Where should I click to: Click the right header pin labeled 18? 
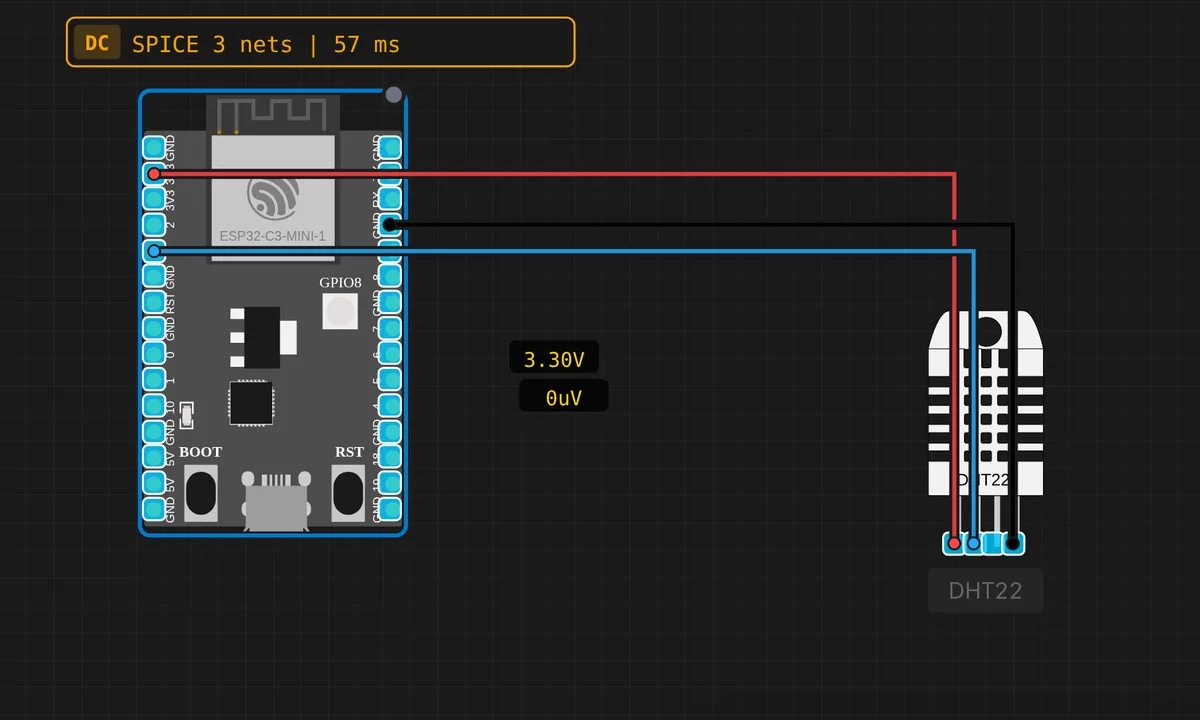click(x=391, y=456)
